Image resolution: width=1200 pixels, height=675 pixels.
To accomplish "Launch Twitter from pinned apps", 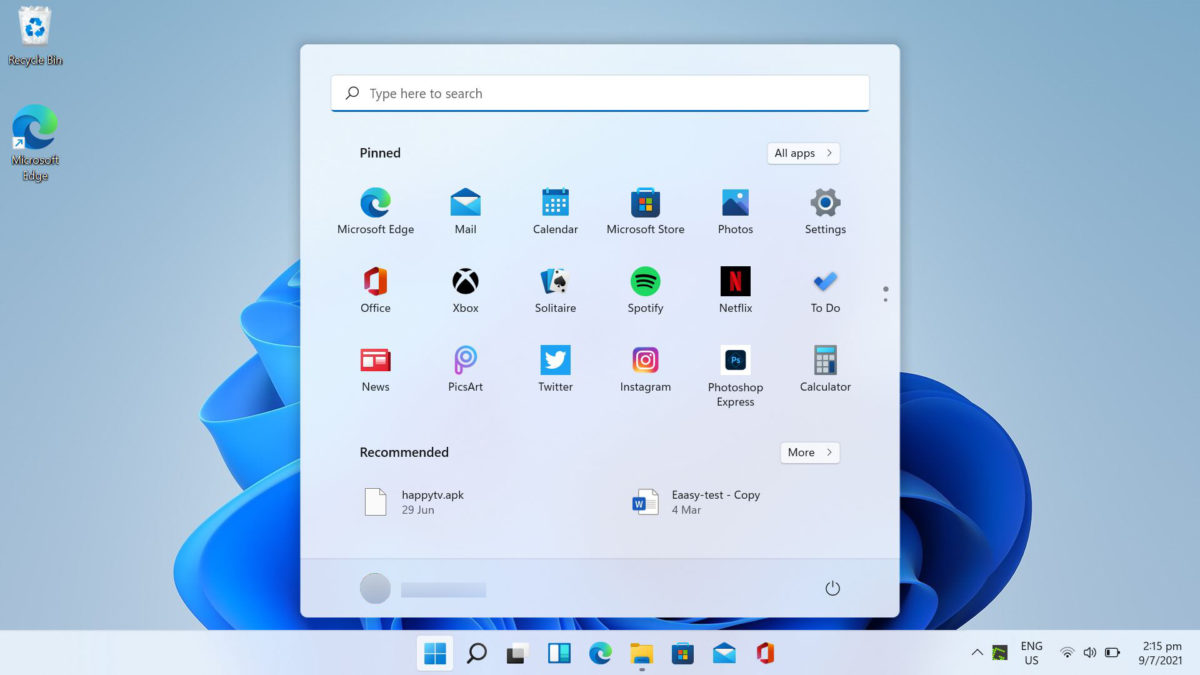I will 555,368.
